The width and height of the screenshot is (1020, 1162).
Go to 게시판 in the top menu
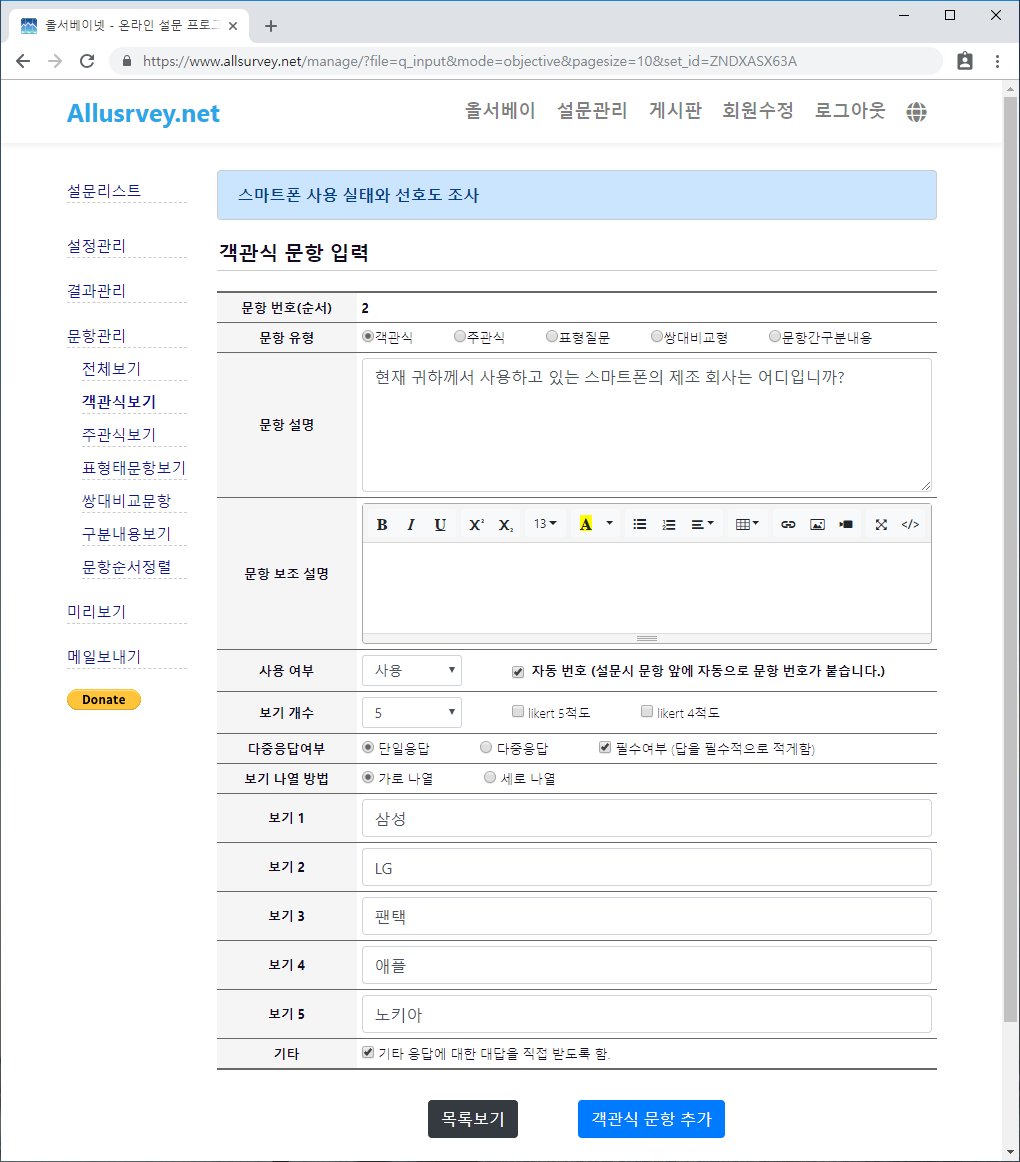point(675,111)
